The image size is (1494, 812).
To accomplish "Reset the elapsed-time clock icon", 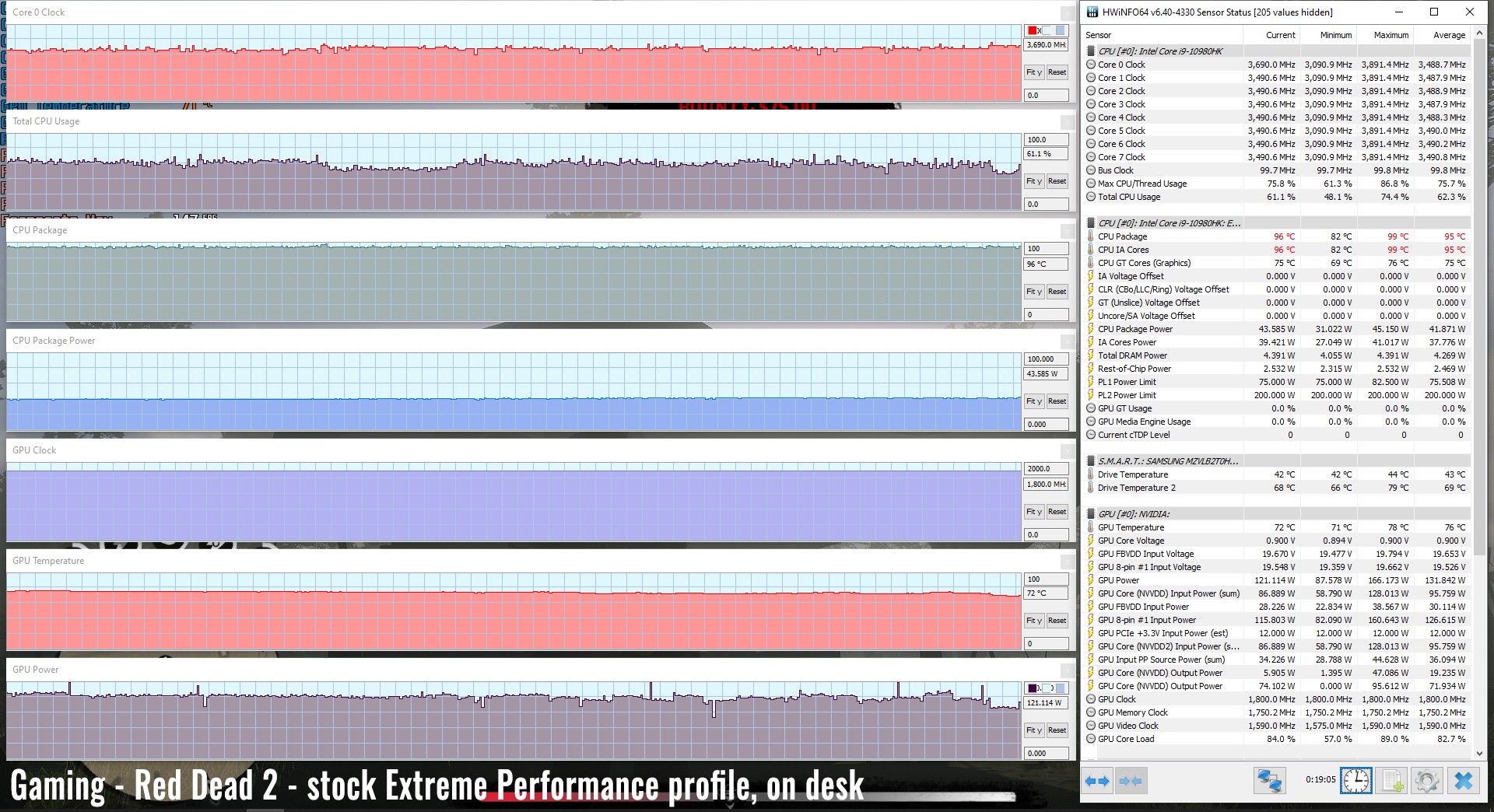I will [1355, 781].
